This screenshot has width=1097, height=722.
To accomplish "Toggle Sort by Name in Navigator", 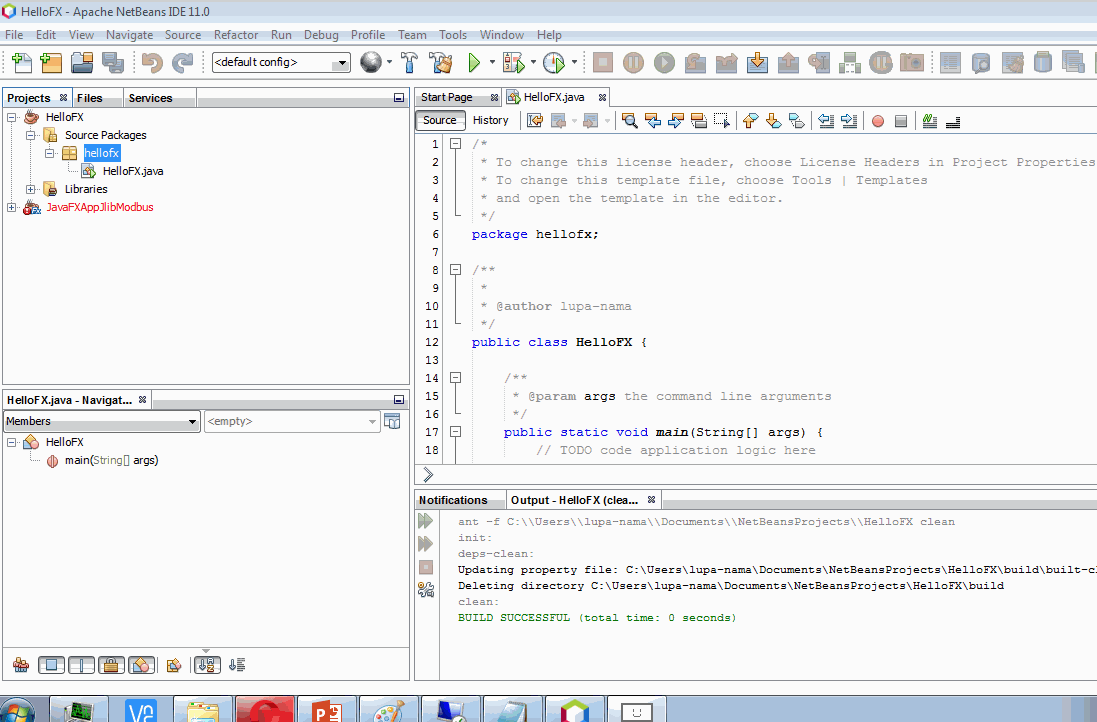I will click(206, 665).
